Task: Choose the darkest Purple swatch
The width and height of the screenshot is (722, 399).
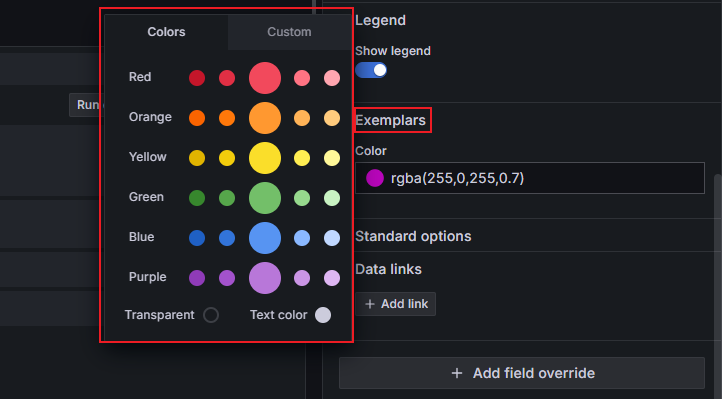Action: [197, 278]
